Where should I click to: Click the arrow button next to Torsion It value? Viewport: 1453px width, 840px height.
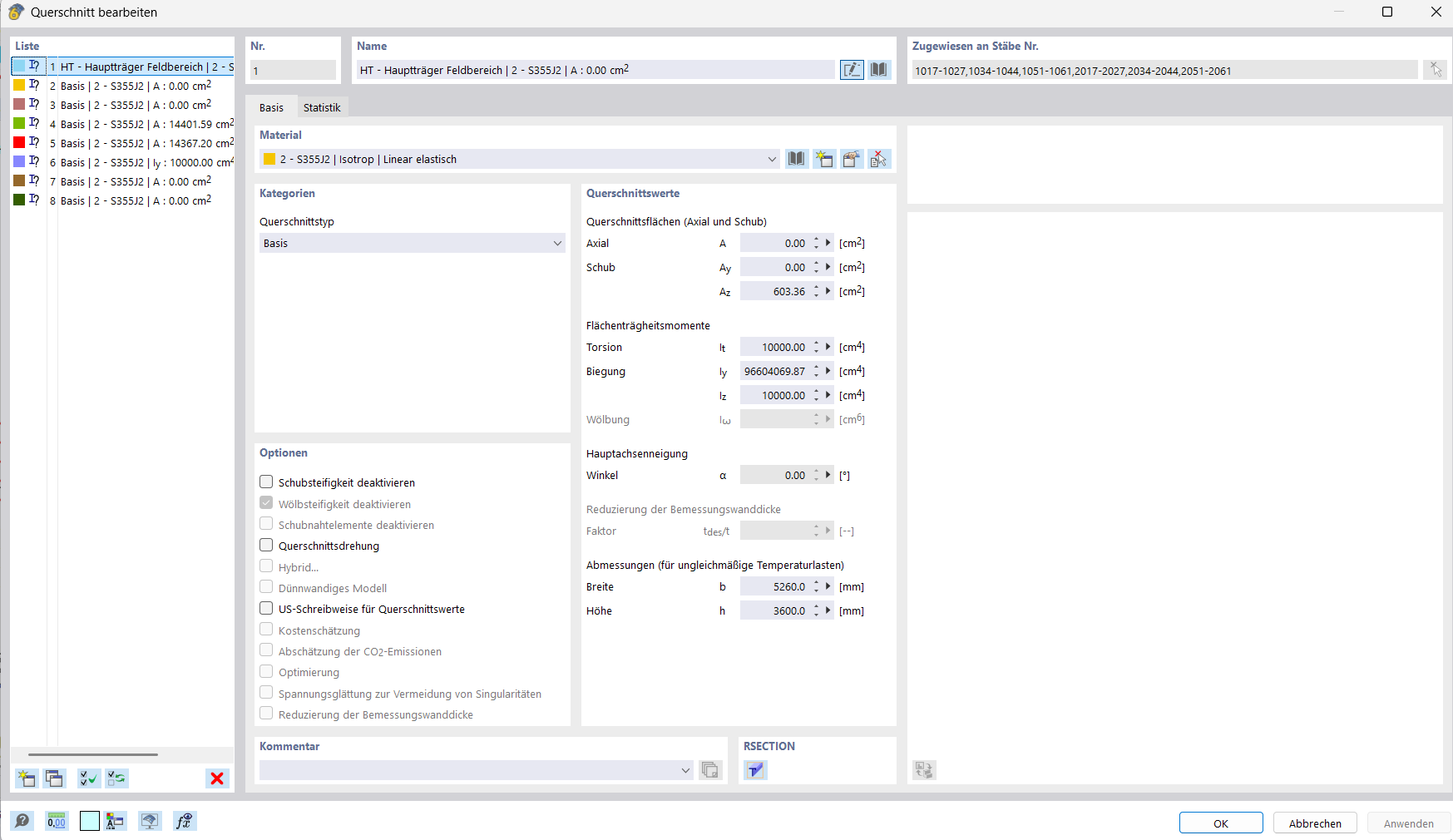pos(828,347)
